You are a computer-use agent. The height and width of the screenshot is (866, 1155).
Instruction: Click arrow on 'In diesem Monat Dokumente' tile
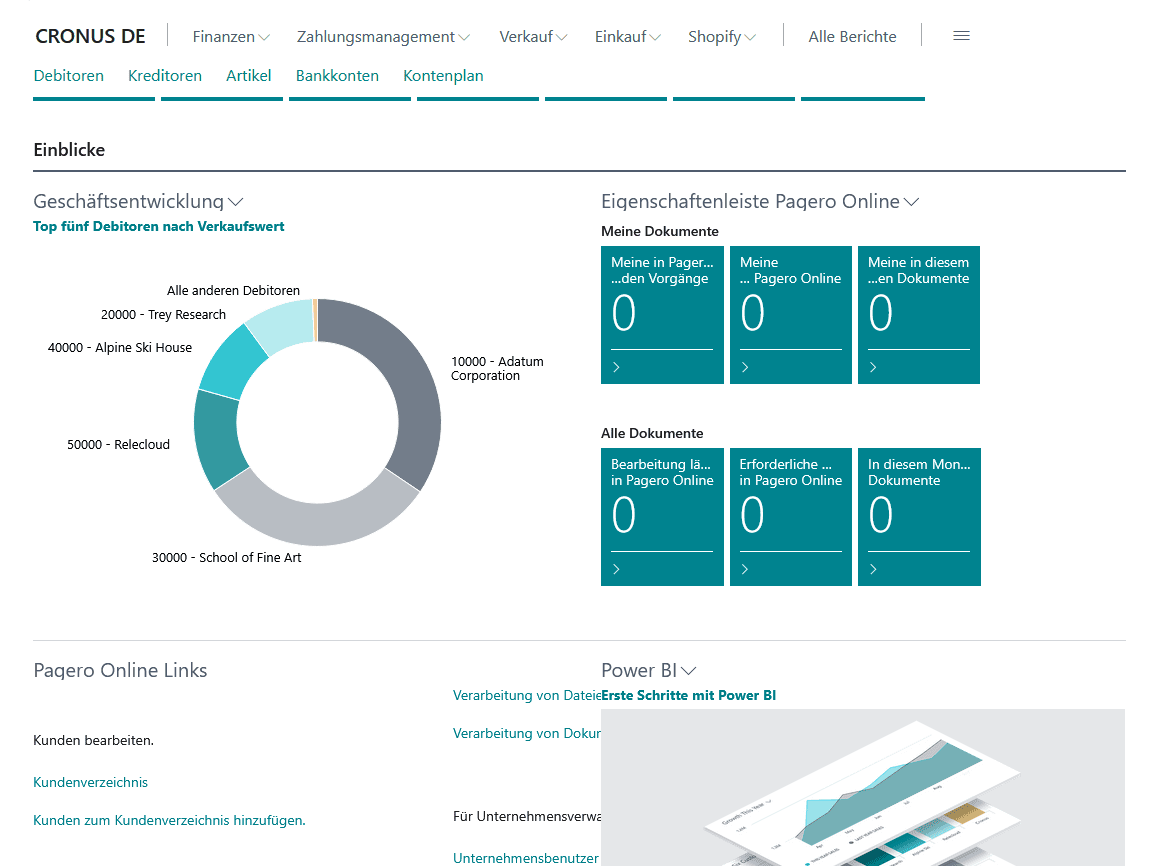pyautogui.click(x=873, y=569)
